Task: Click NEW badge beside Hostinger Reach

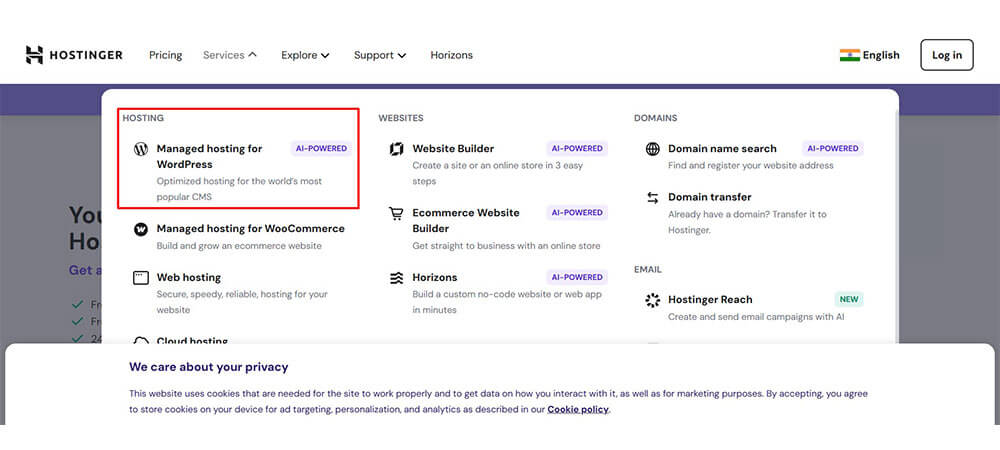Action: pos(849,300)
